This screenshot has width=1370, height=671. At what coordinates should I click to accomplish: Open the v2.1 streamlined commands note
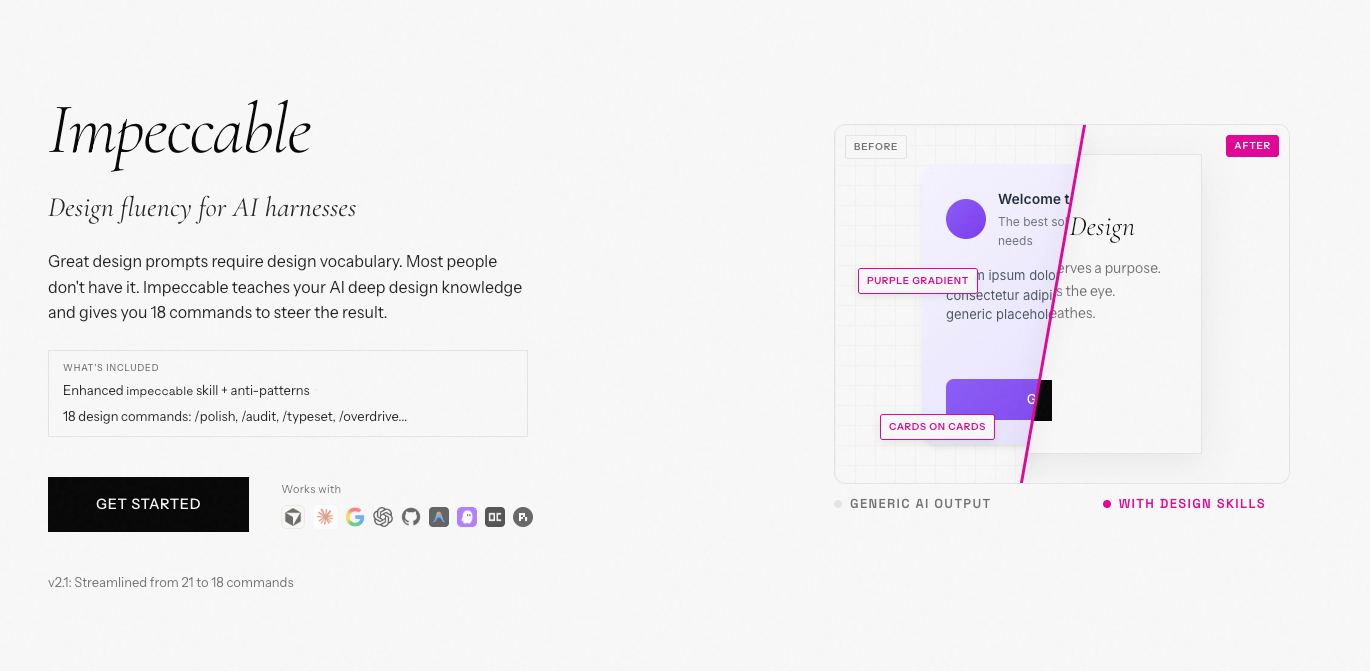pyautogui.click(x=171, y=582)
